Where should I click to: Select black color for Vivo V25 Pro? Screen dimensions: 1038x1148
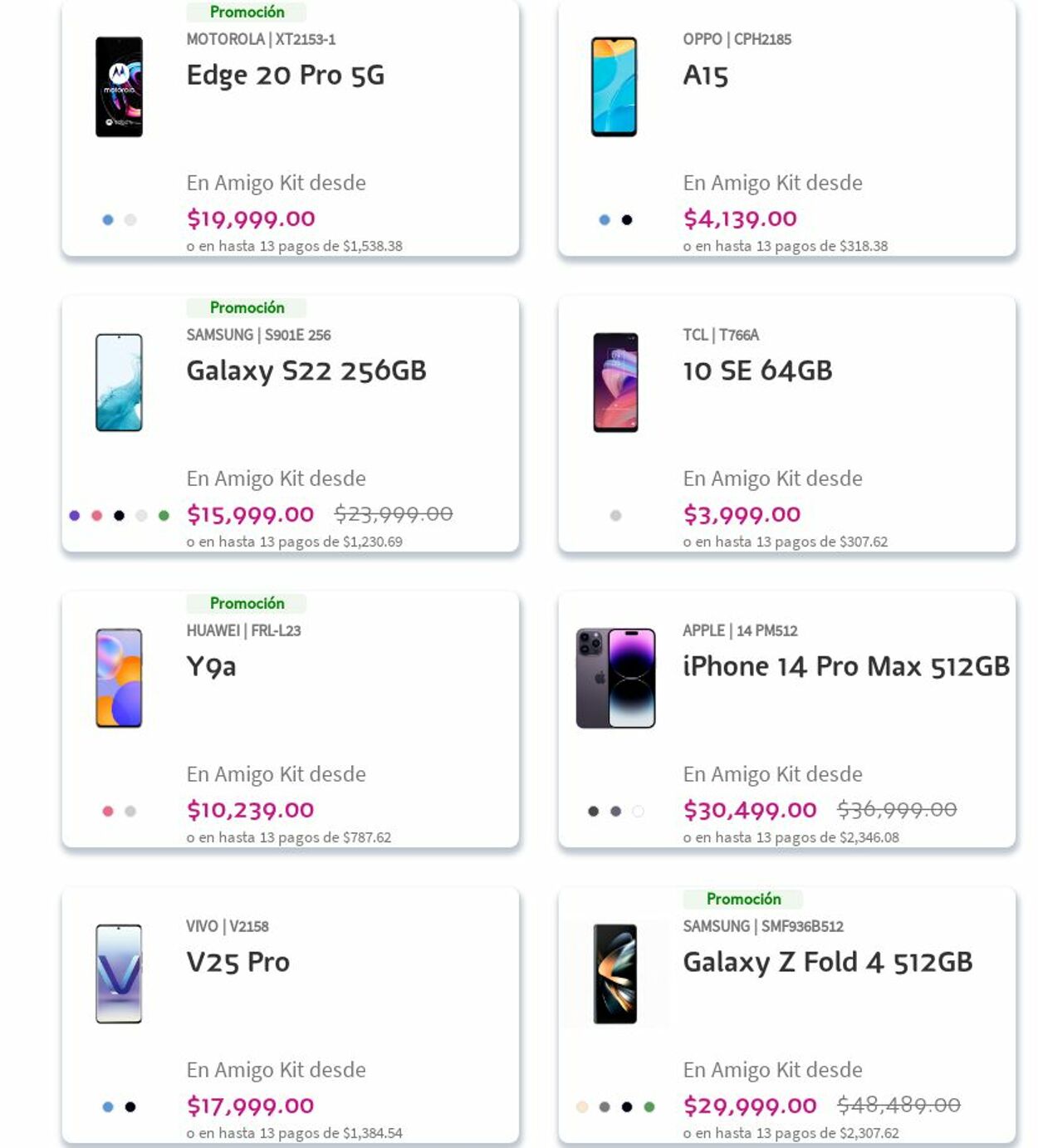pos(130,1107)
